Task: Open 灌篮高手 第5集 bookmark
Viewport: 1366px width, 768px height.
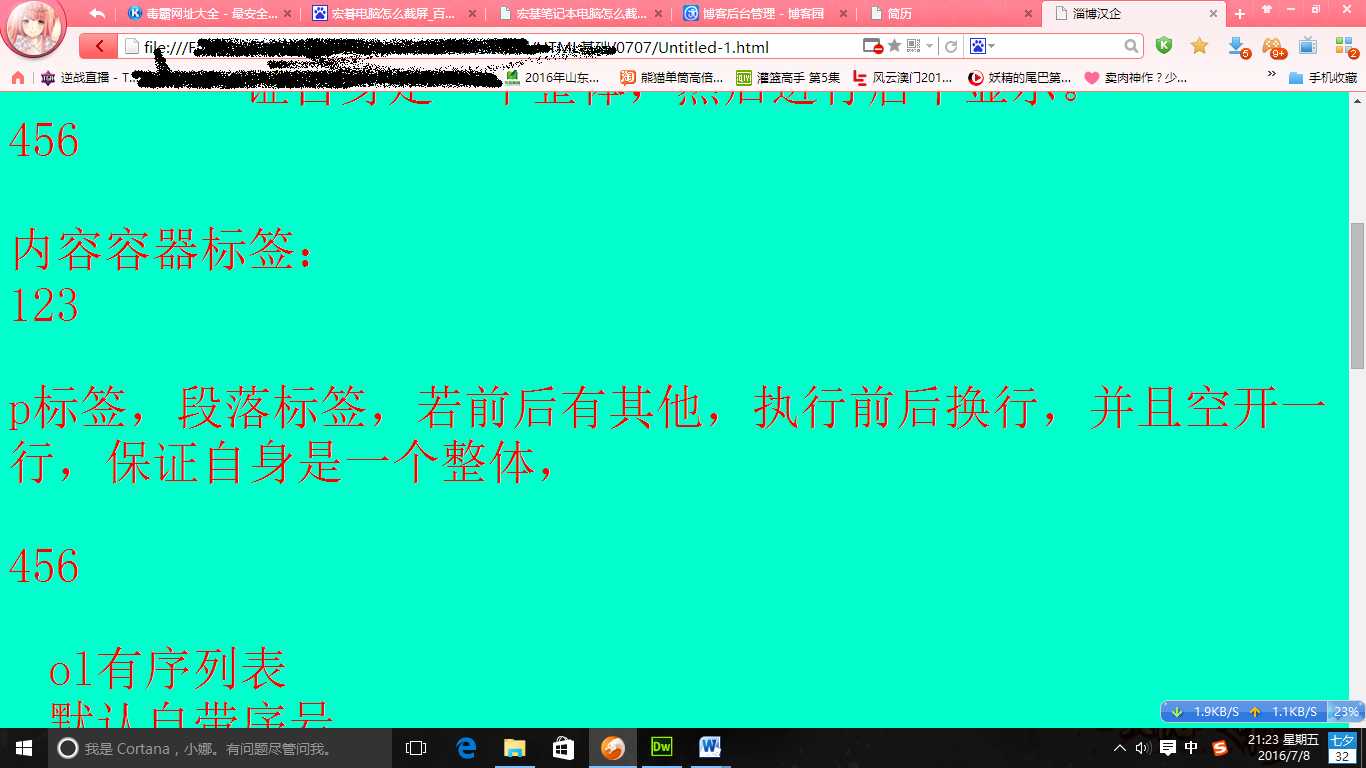Action: (x=787, y=77)
